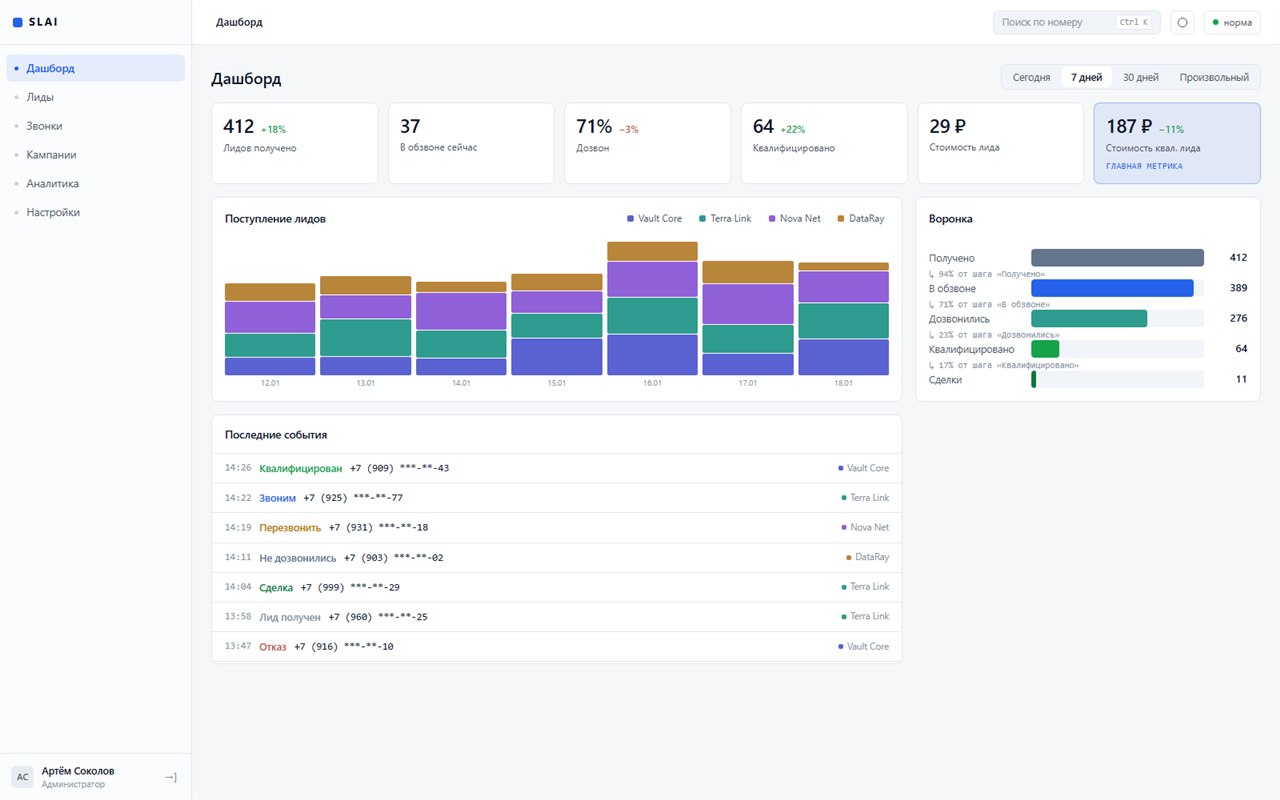
Task: Click the phone number +7 (925) ***-**-77
Action: 353,498
